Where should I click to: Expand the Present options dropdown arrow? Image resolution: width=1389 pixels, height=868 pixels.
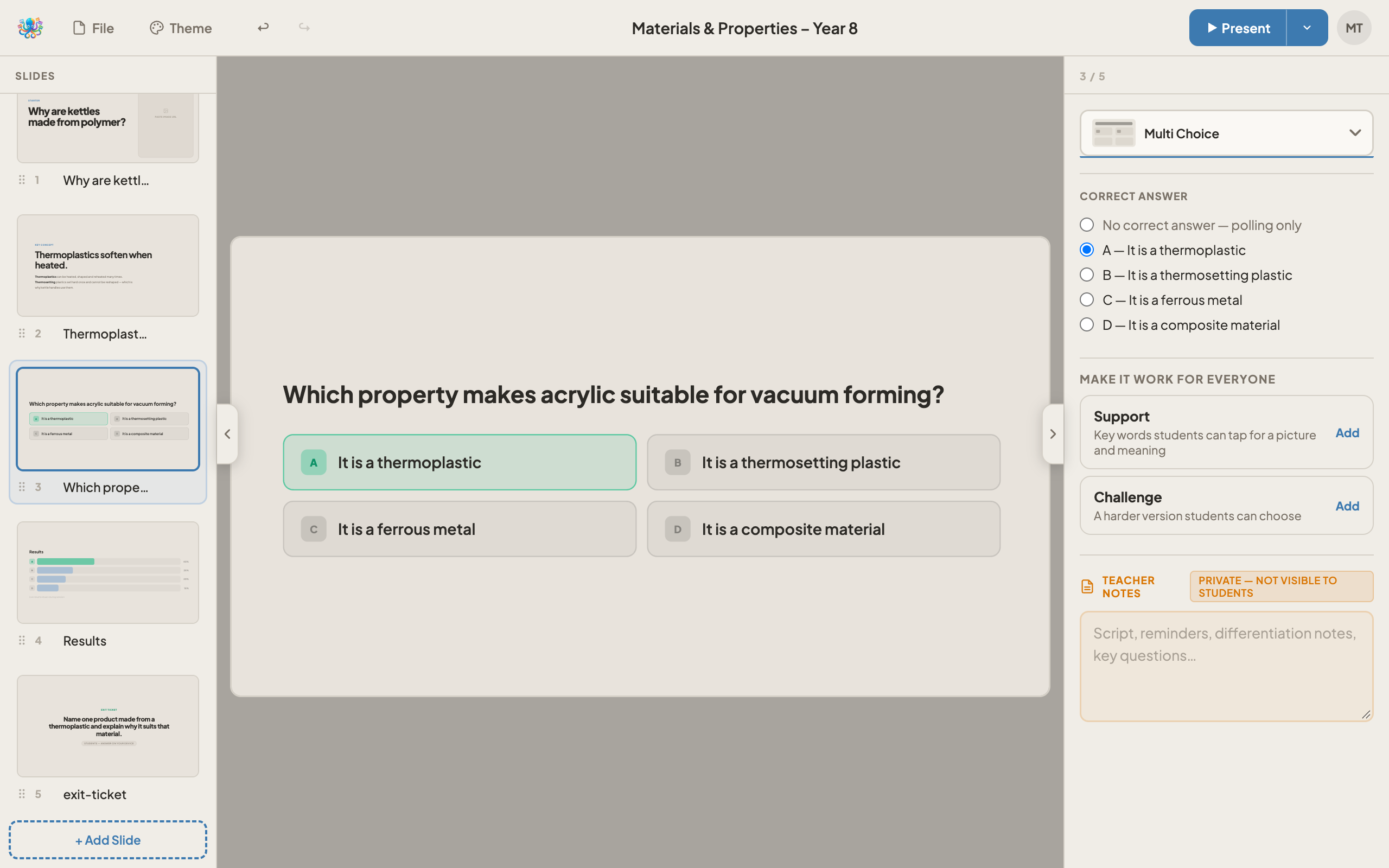1307,28
